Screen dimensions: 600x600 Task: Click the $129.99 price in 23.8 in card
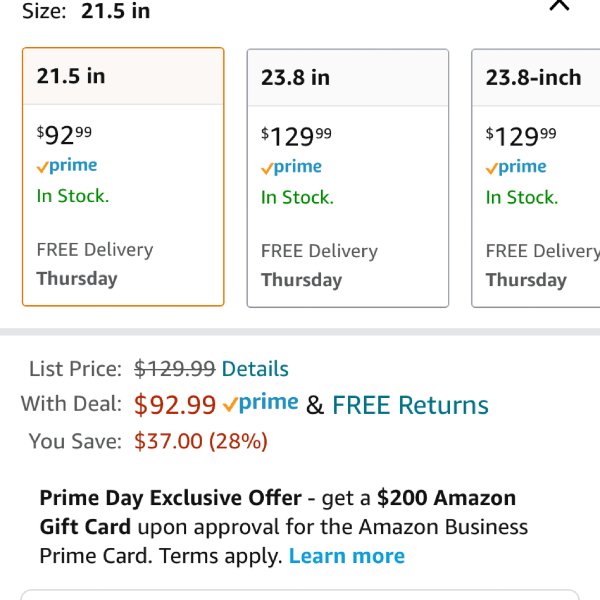click(296, 137)
